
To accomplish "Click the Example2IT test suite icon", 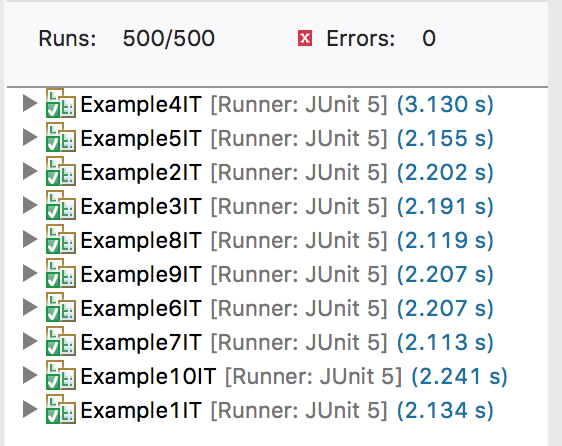I will (x=61, y=171).
